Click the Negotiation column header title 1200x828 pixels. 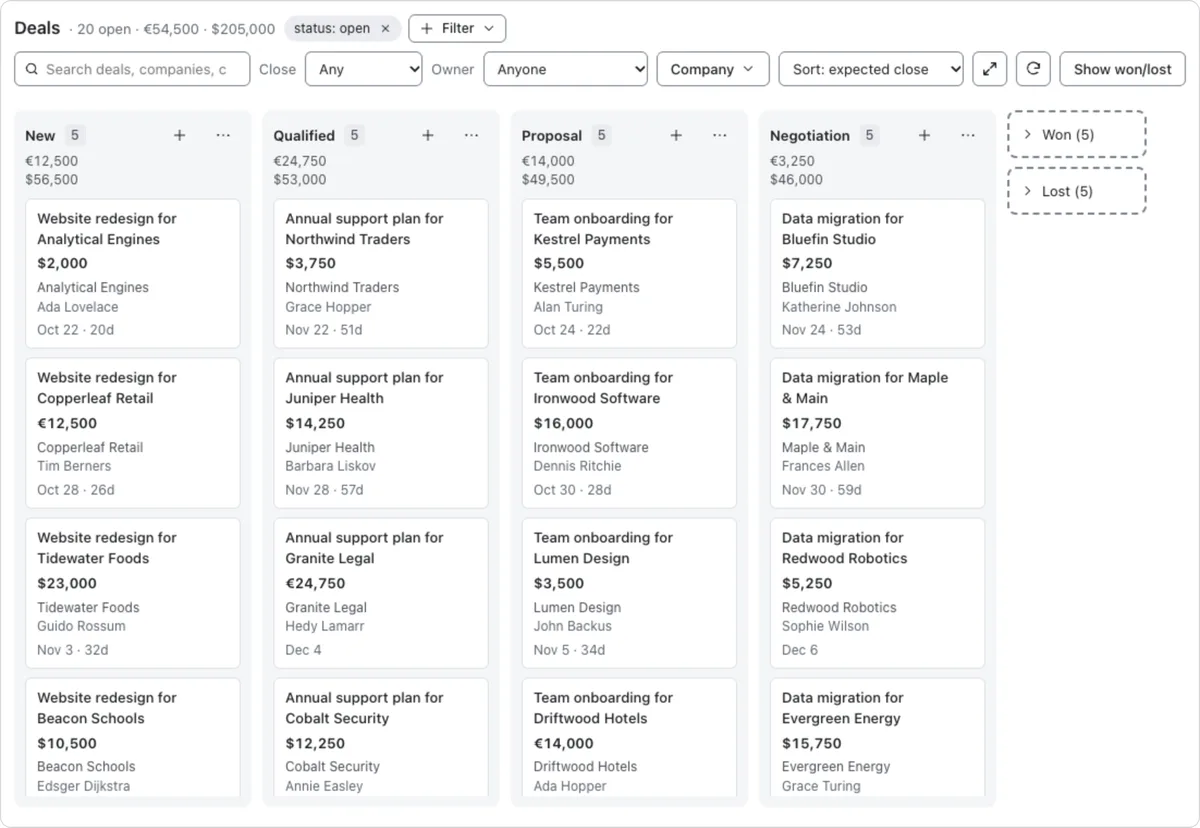pyautogui.click(x=810, y=136)
